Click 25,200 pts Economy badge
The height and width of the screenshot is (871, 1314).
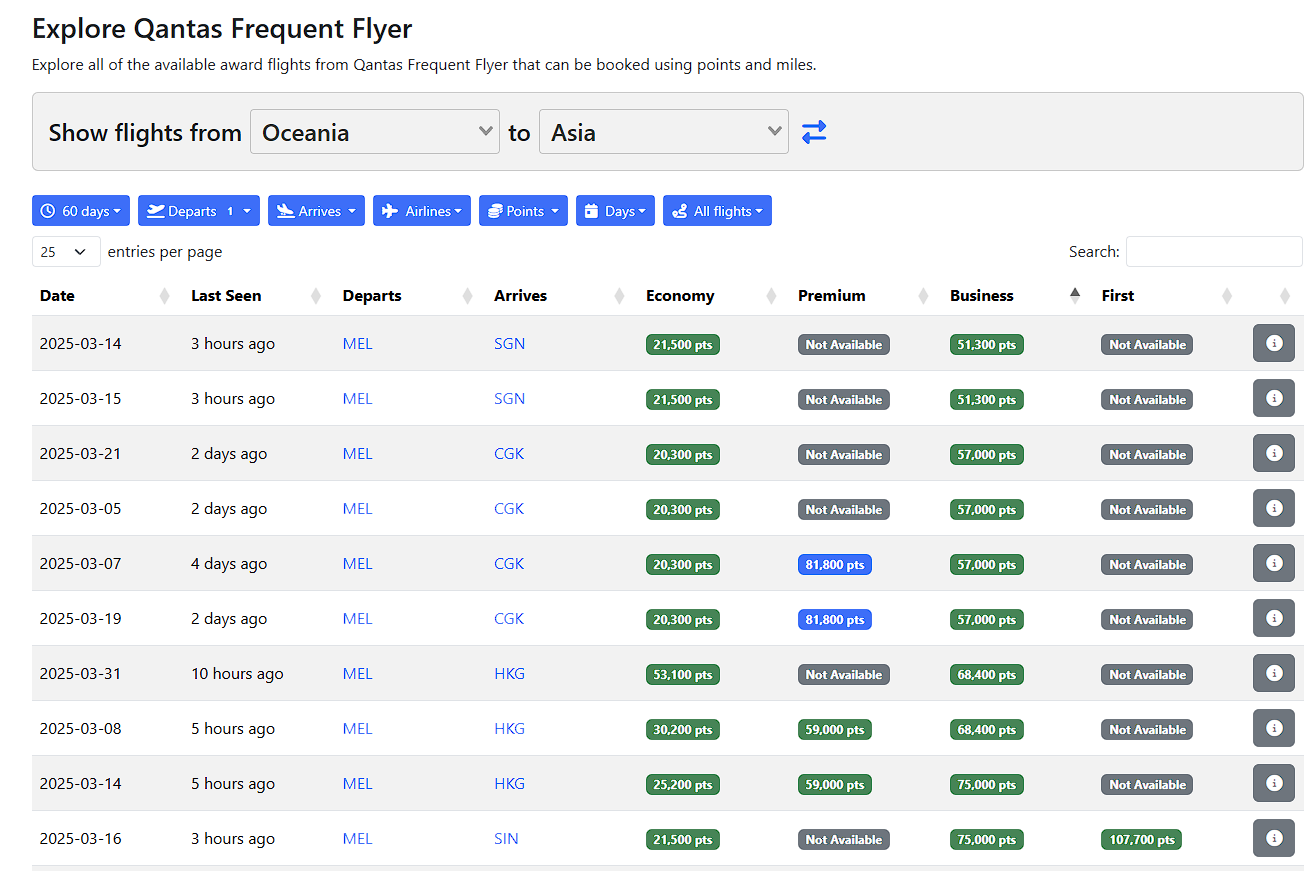pyautogui.click(x=683, y=785)
